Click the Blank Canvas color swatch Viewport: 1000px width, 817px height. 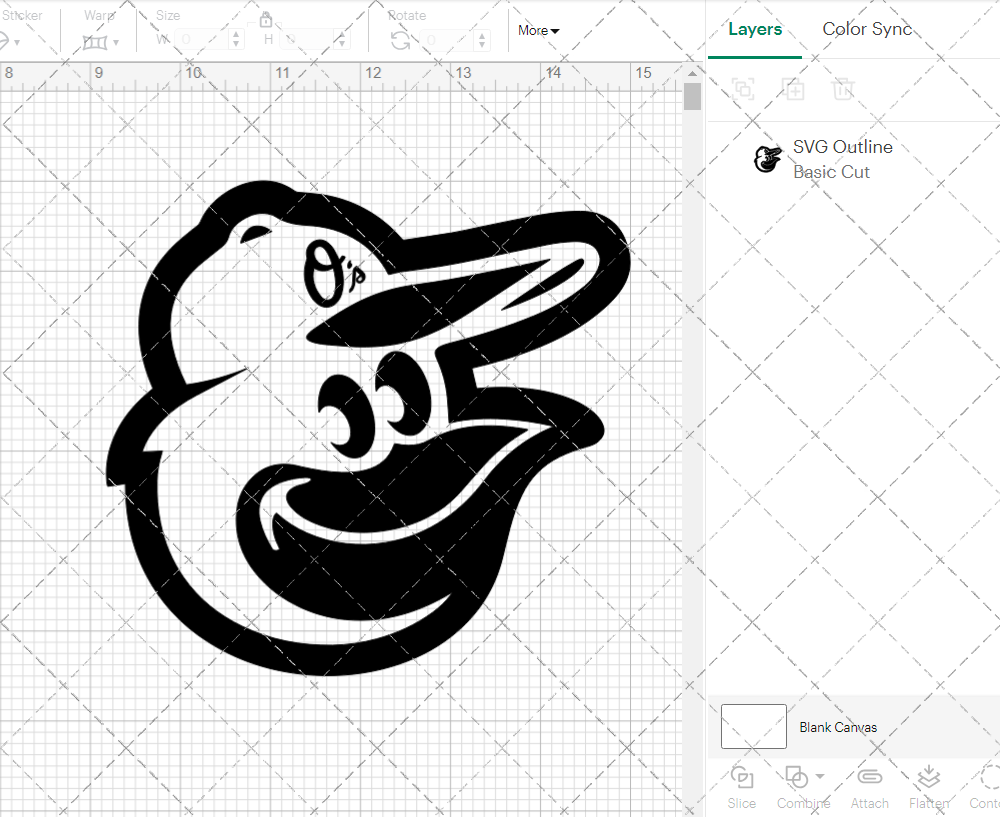pyautogui.click(x=753, y=727)
